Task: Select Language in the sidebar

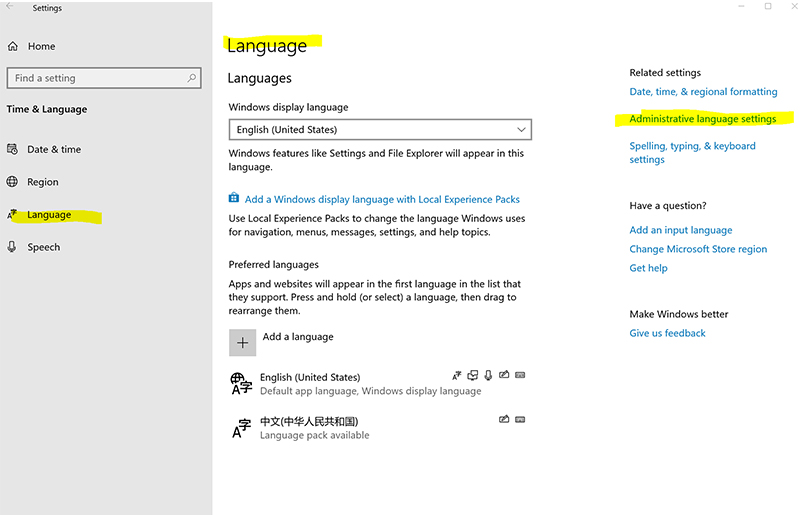Action: (x=49, y=215)
